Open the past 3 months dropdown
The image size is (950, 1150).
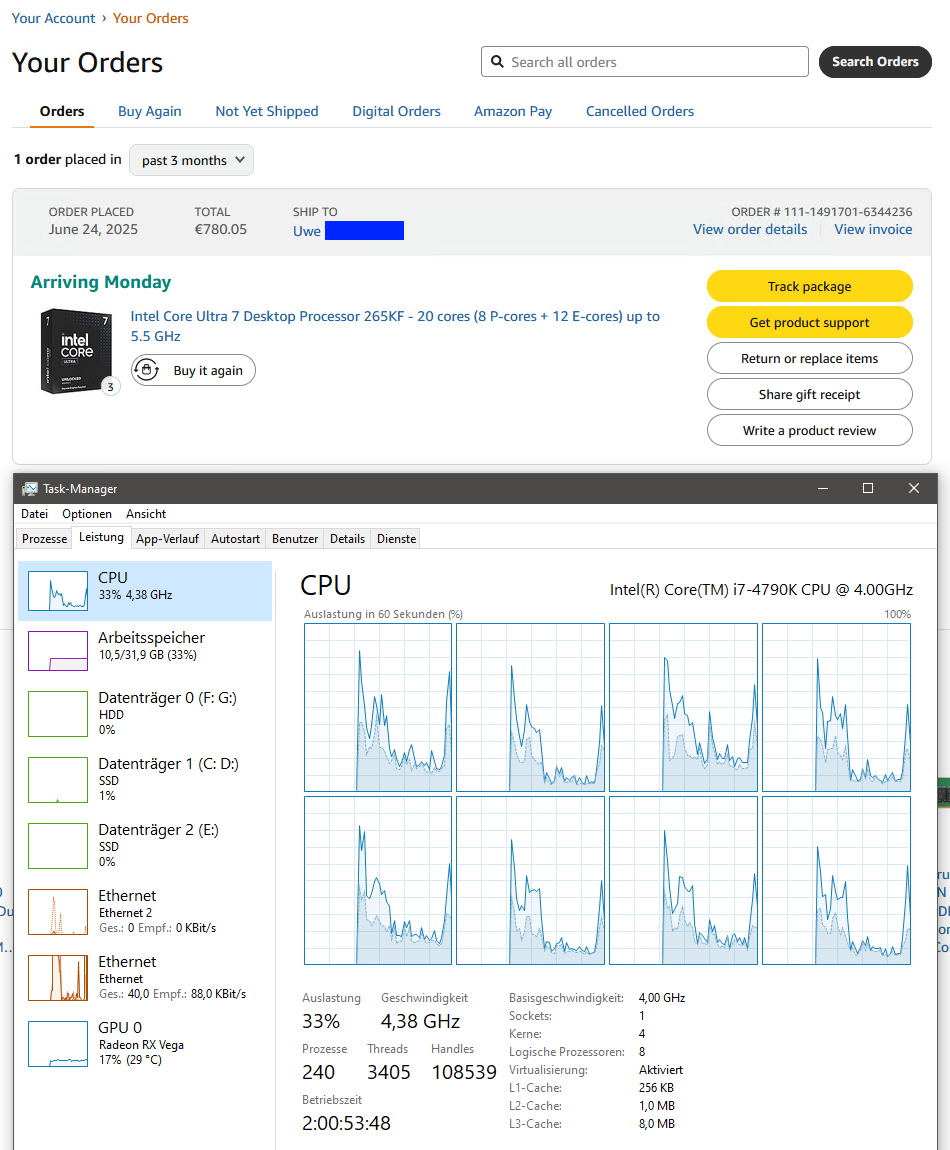tap(191, 160)
